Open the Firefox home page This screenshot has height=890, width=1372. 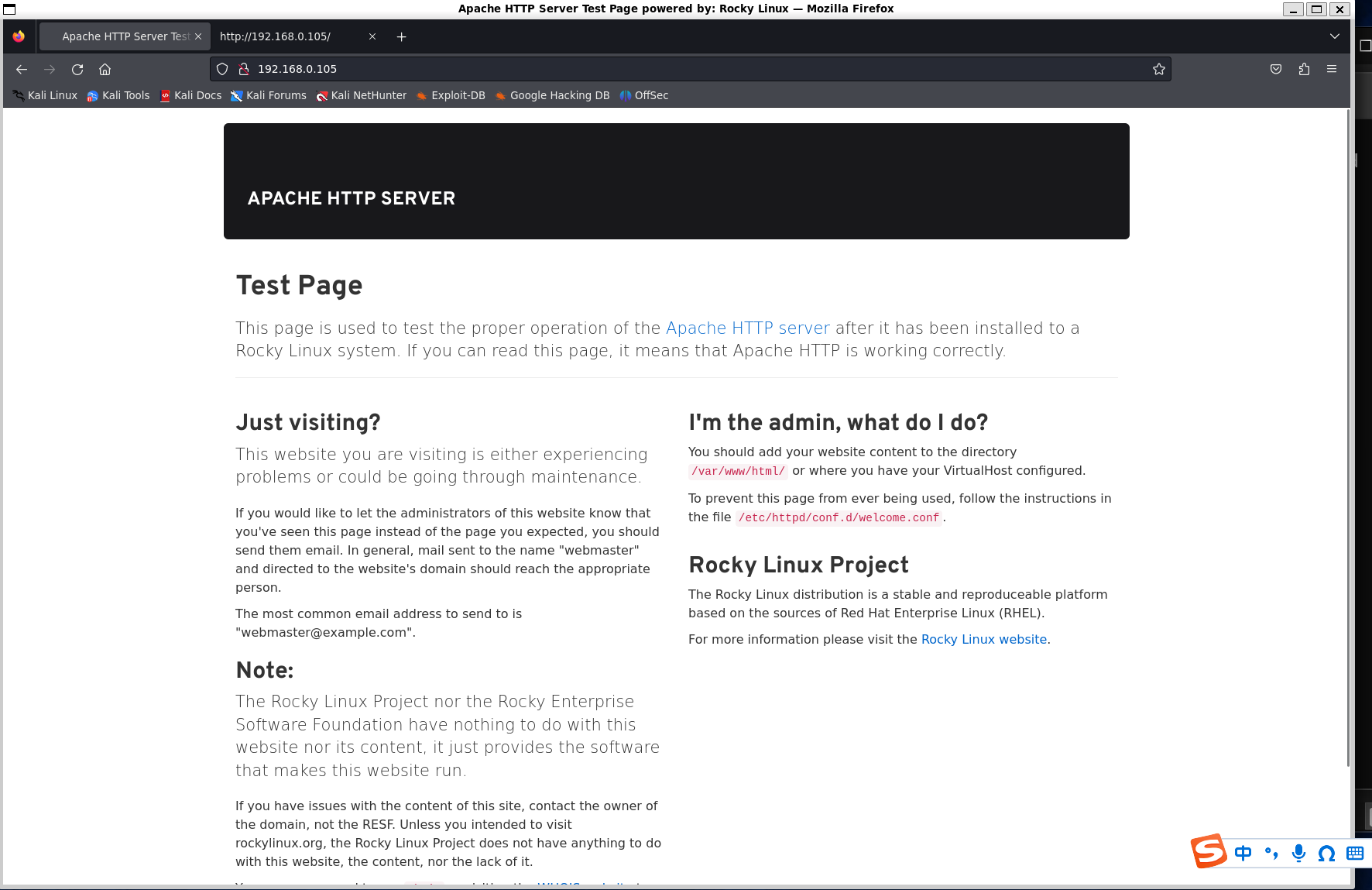(105, 69)
